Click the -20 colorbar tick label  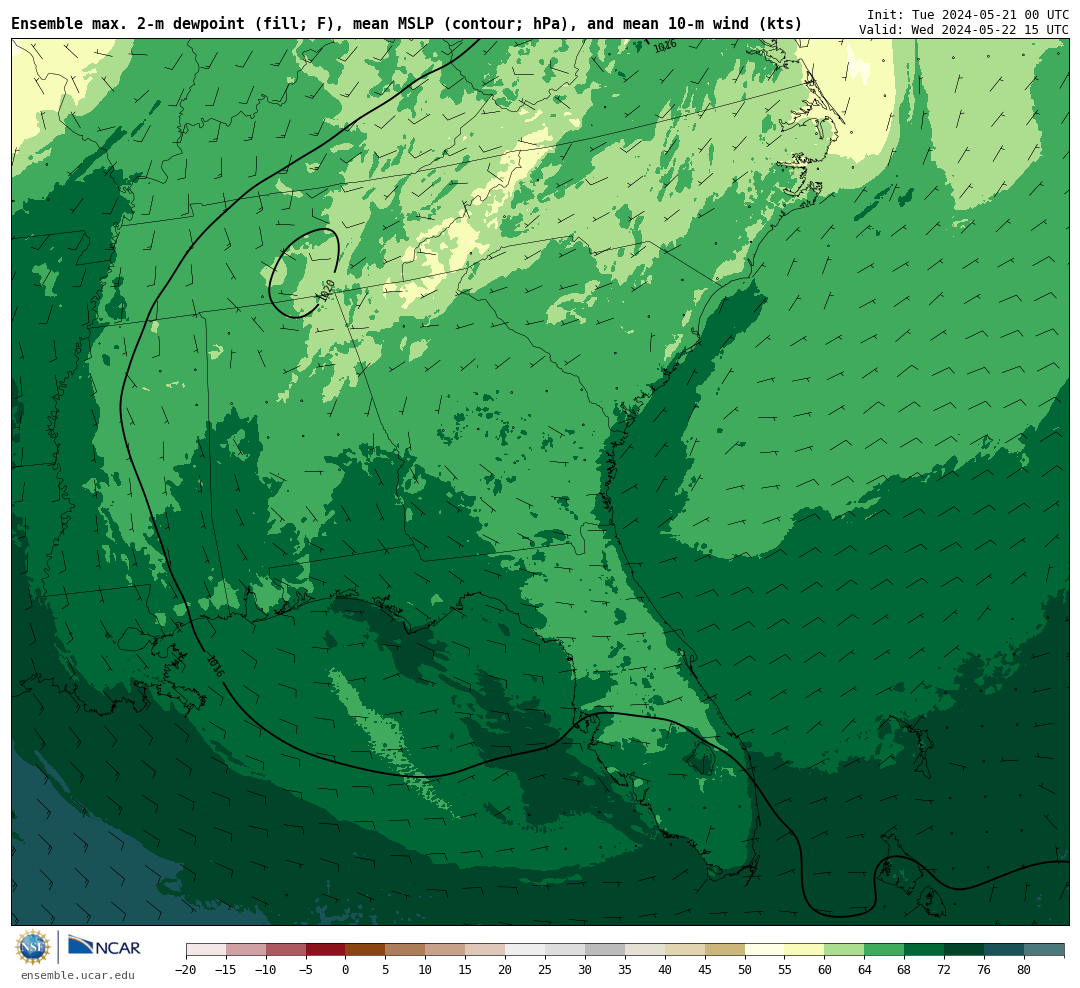click(x=186, y=970)
